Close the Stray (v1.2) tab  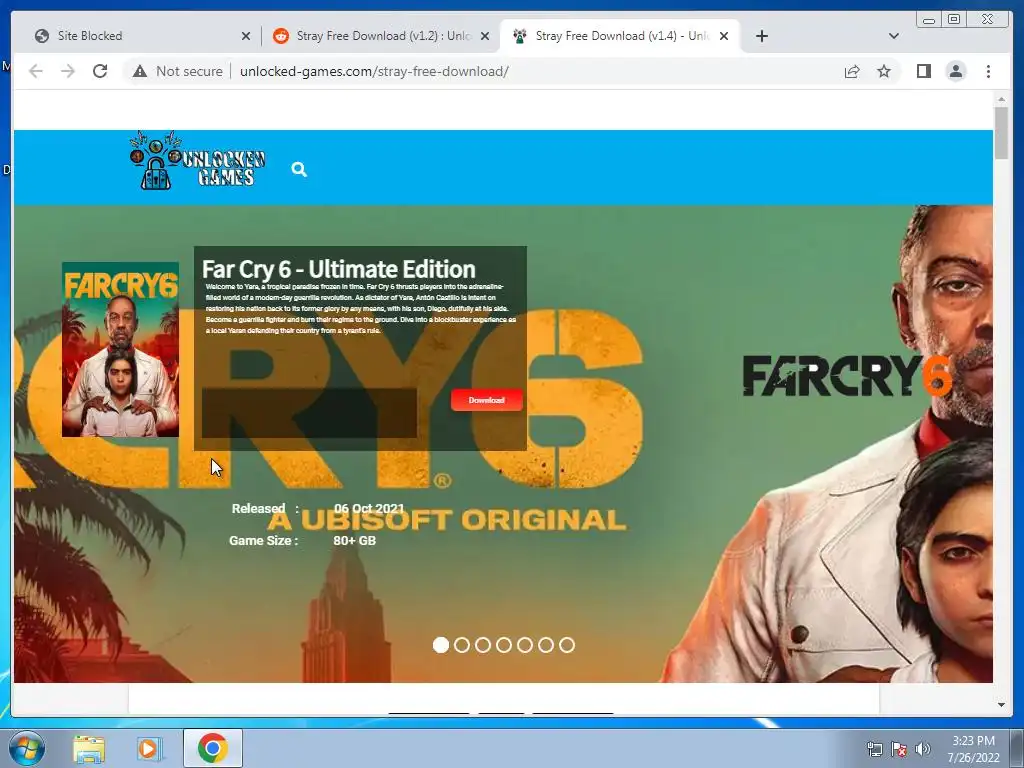[x=485, y=36]
